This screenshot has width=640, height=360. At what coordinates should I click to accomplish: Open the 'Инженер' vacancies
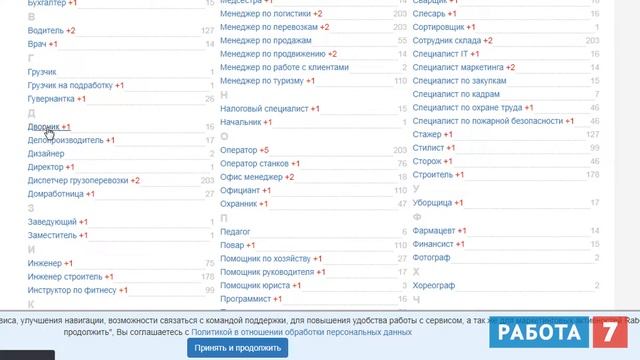(x=44, y=263)
